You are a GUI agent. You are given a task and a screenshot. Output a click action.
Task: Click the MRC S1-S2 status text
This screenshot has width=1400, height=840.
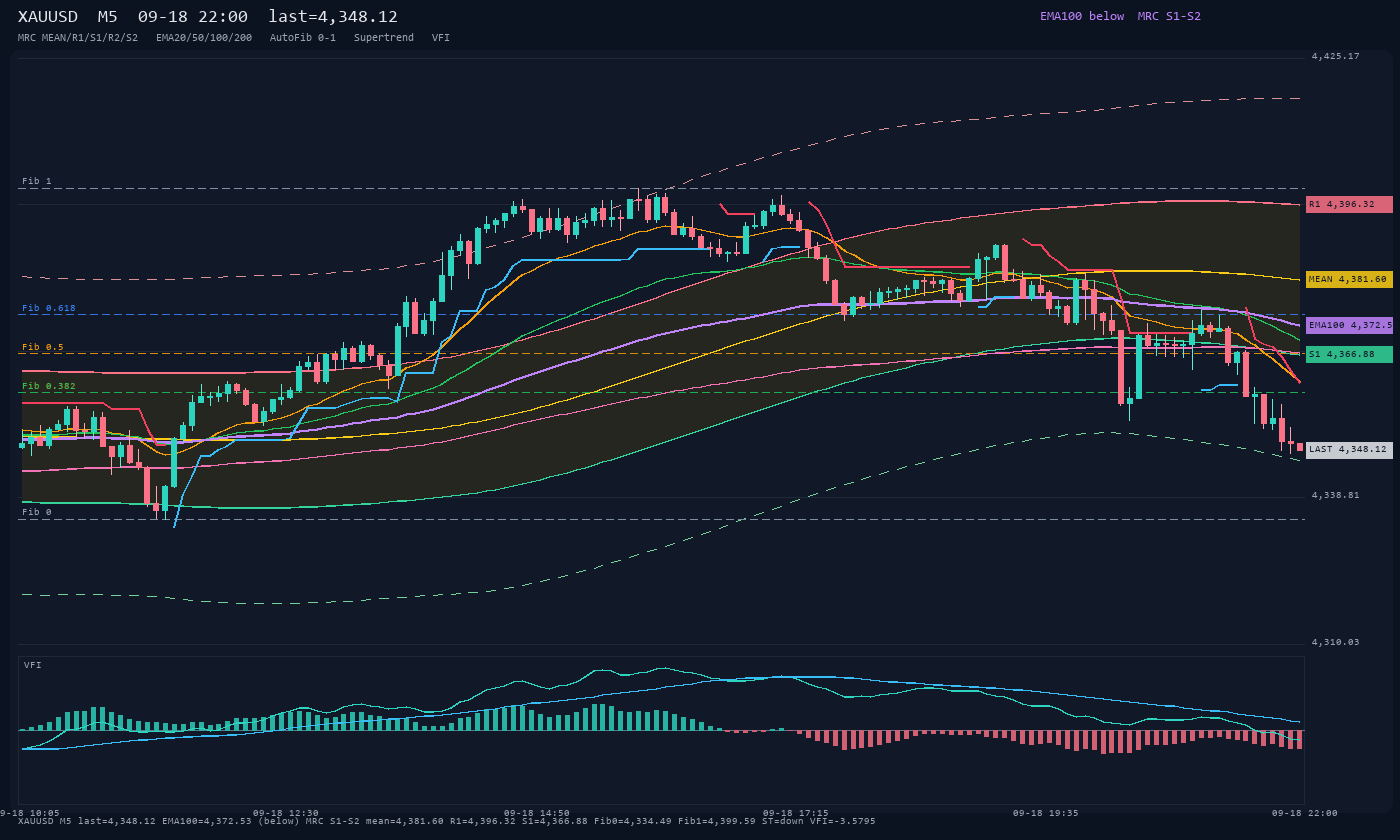pos(1169,16)
